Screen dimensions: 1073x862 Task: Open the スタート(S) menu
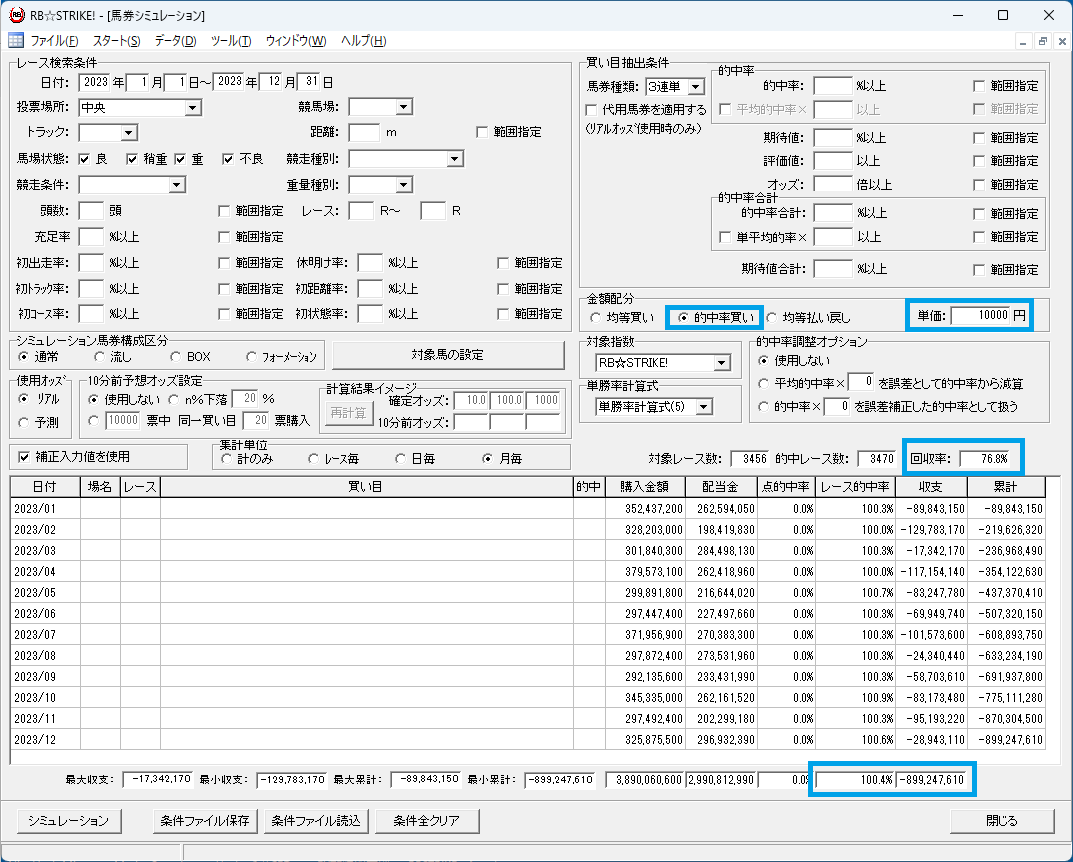pyautogui.click(x=116, y=41)
